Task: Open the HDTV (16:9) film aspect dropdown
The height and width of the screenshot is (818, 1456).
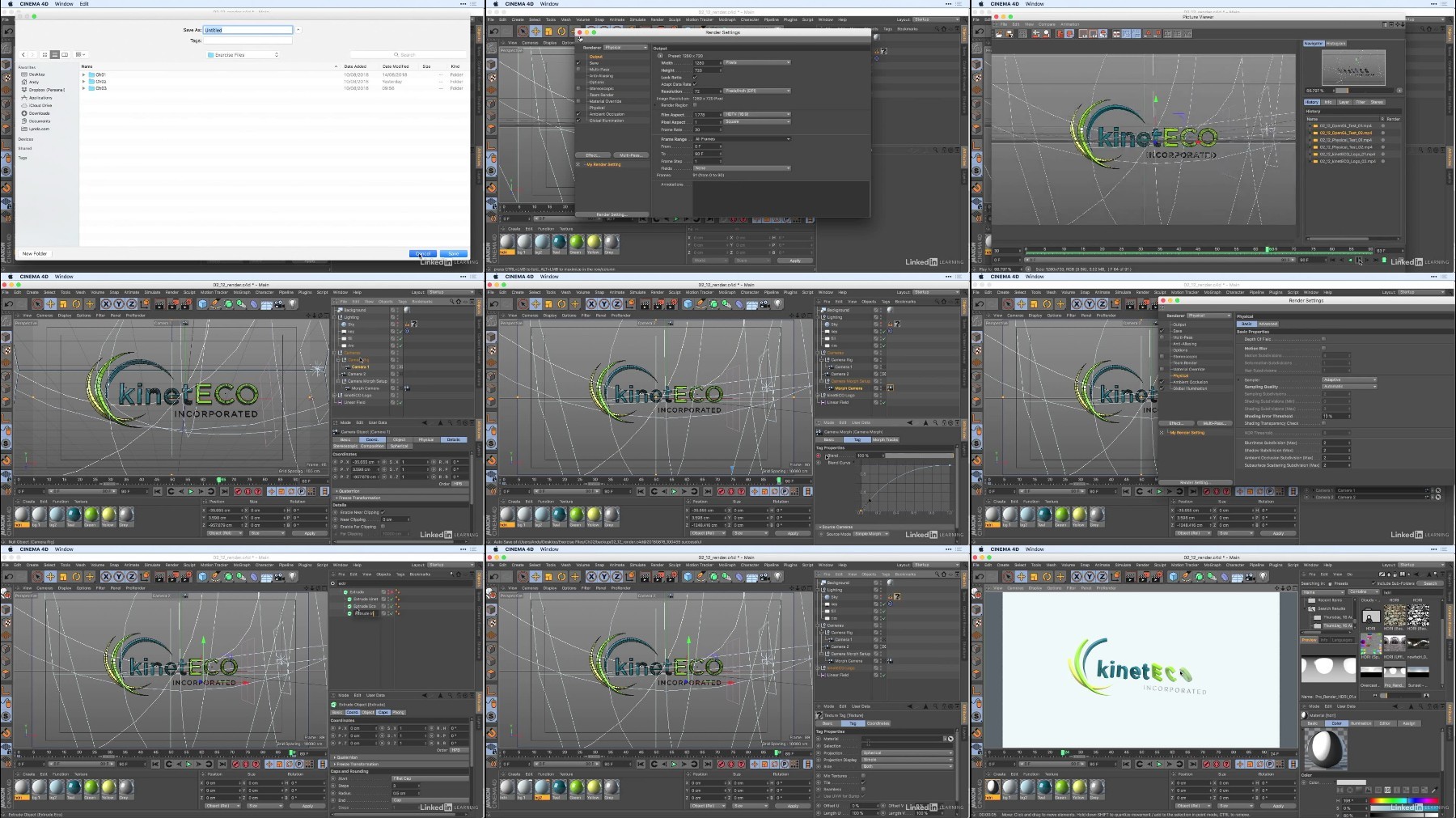Action: (x=757, y=114)
